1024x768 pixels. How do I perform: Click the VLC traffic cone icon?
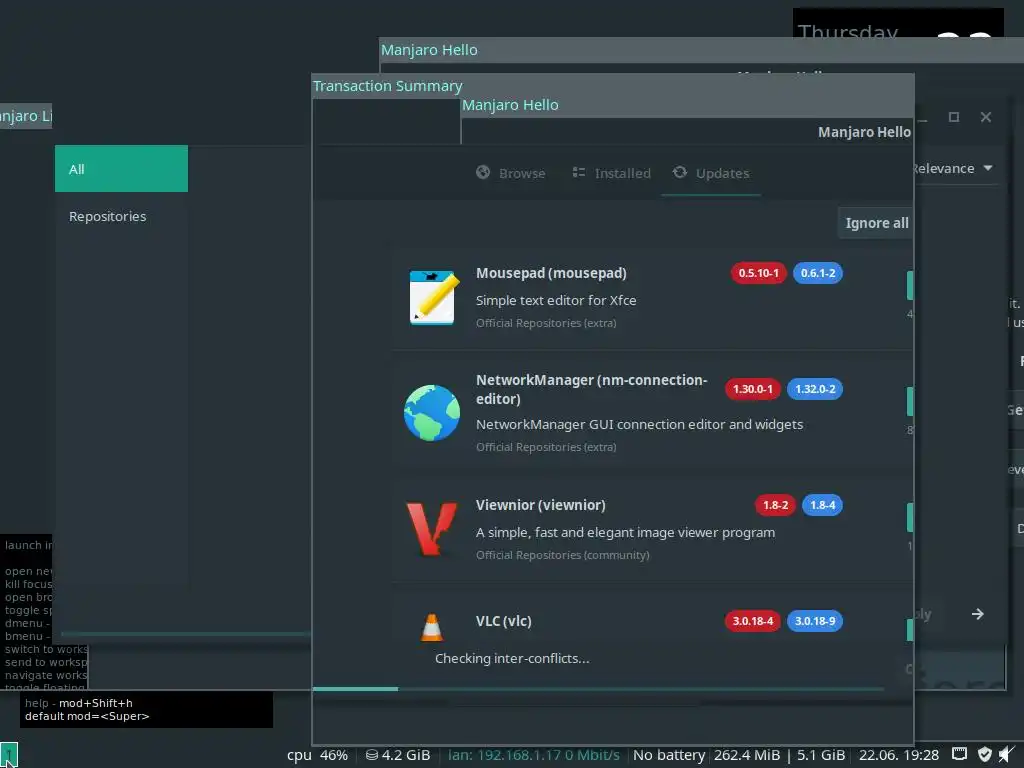click(x=432, y=628)
